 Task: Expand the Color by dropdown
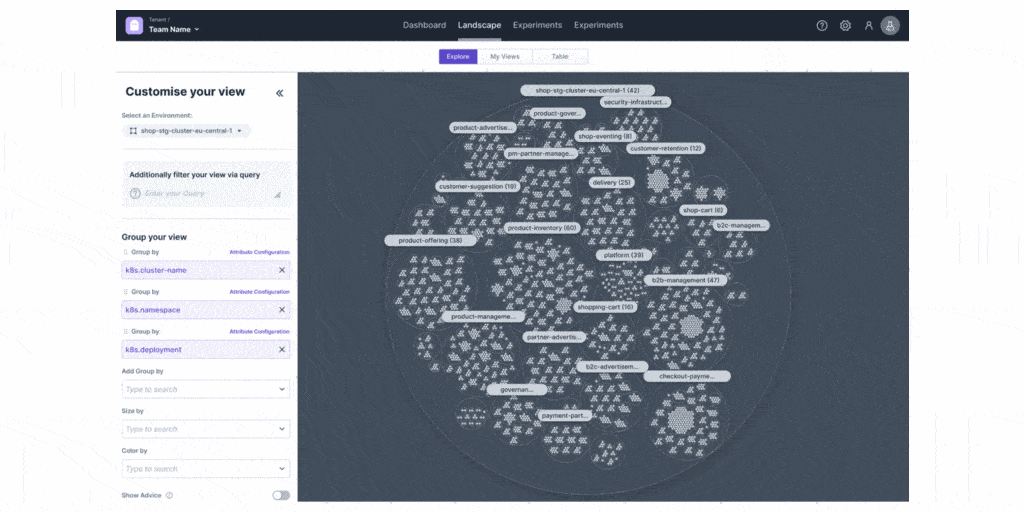206,469
